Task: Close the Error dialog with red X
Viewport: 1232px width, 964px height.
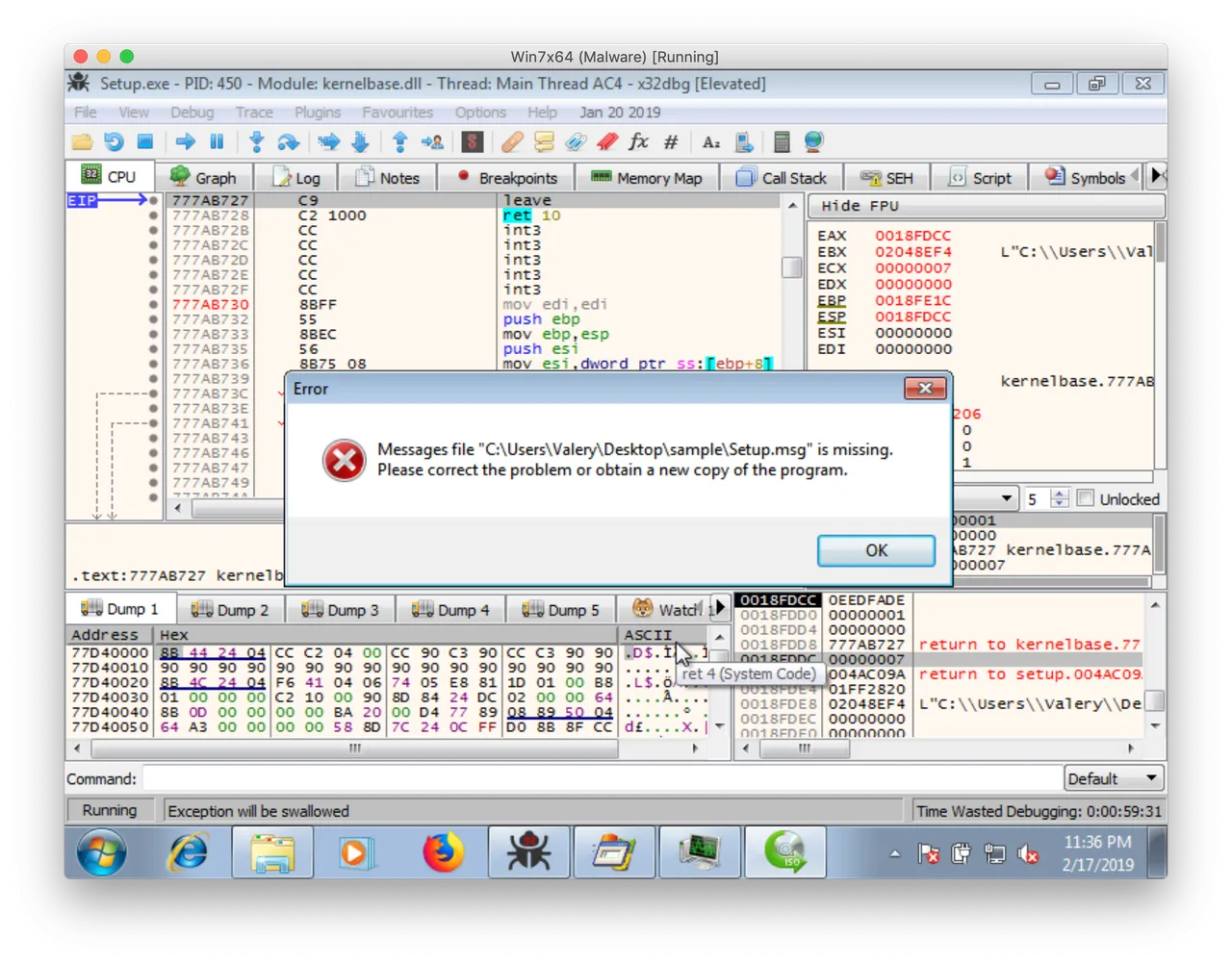Action: [x=925, y=388]
